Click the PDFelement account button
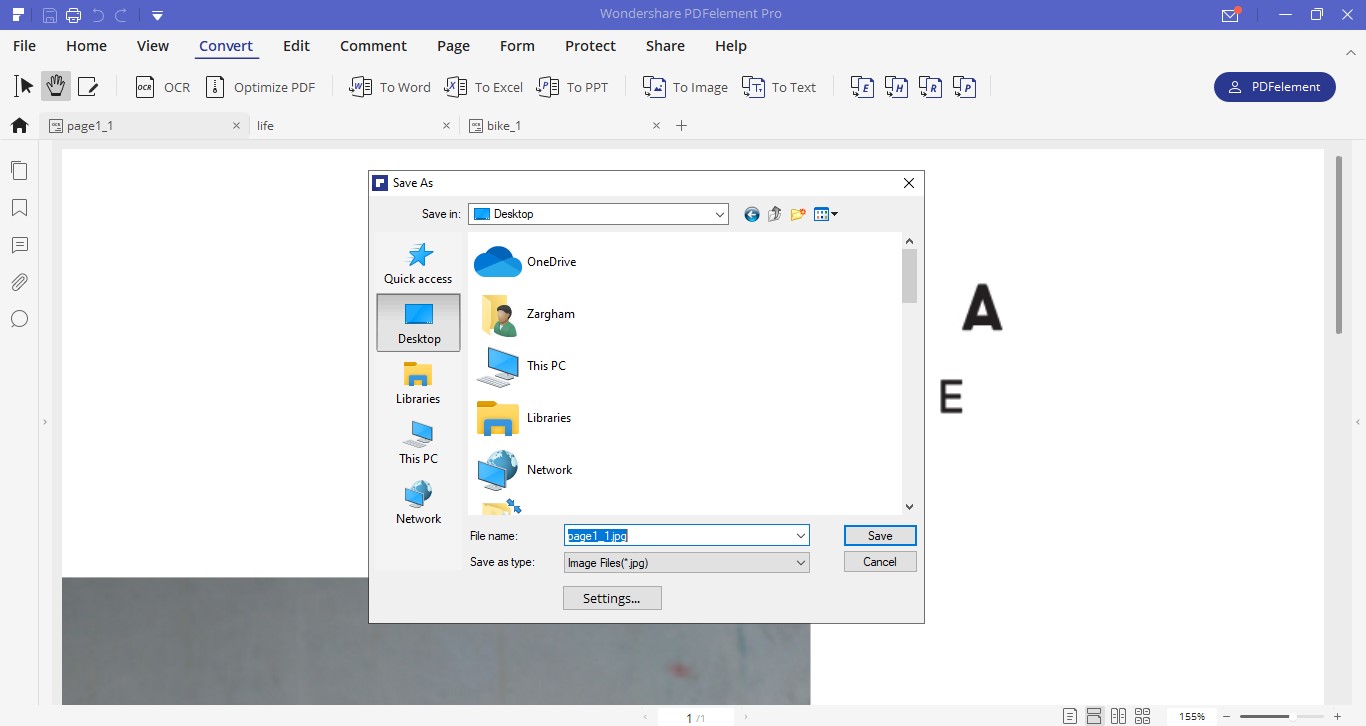Viewport: 1366px width, 726px height. point(1274,87)
